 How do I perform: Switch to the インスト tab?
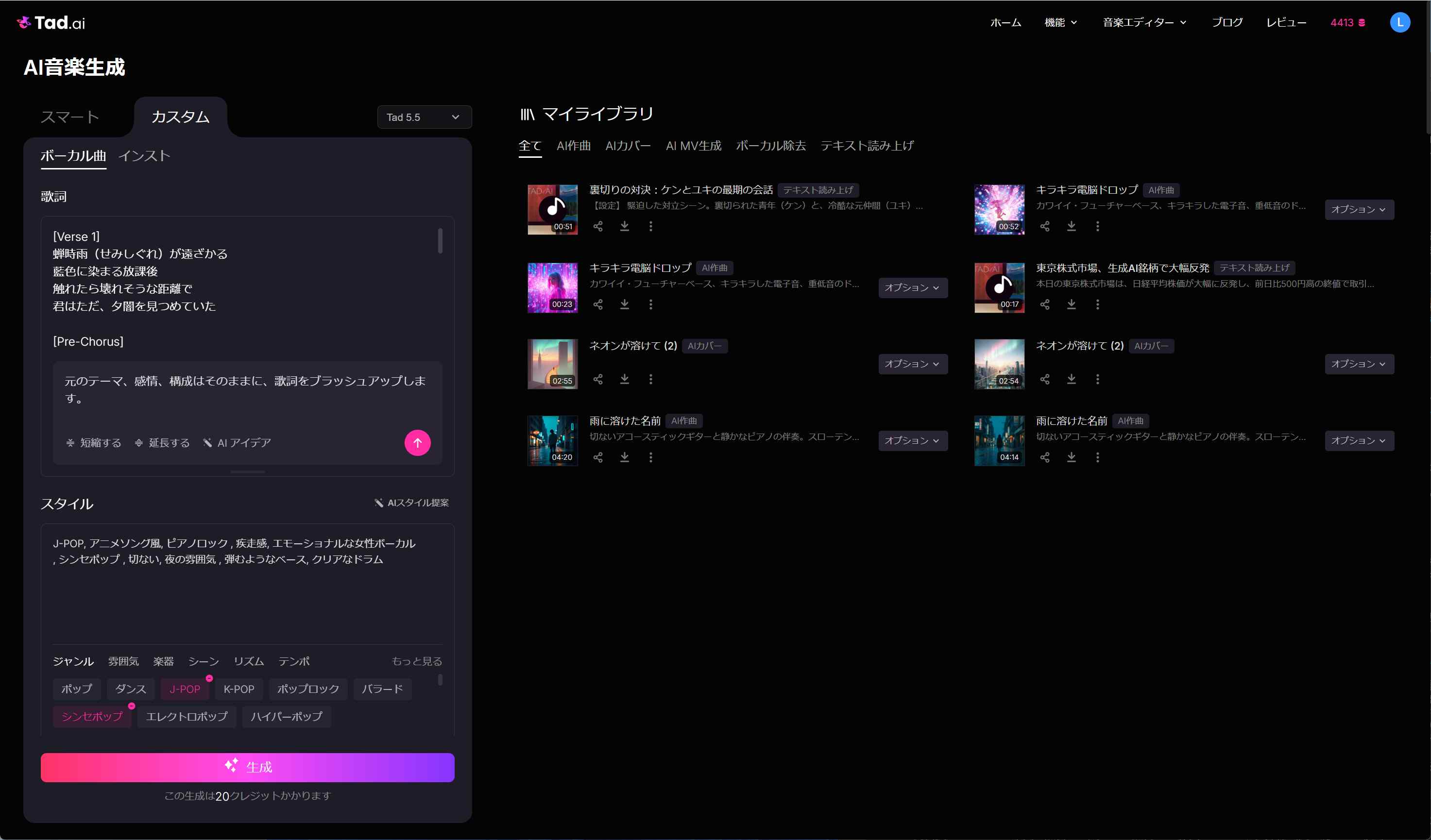tap(144, 155)
